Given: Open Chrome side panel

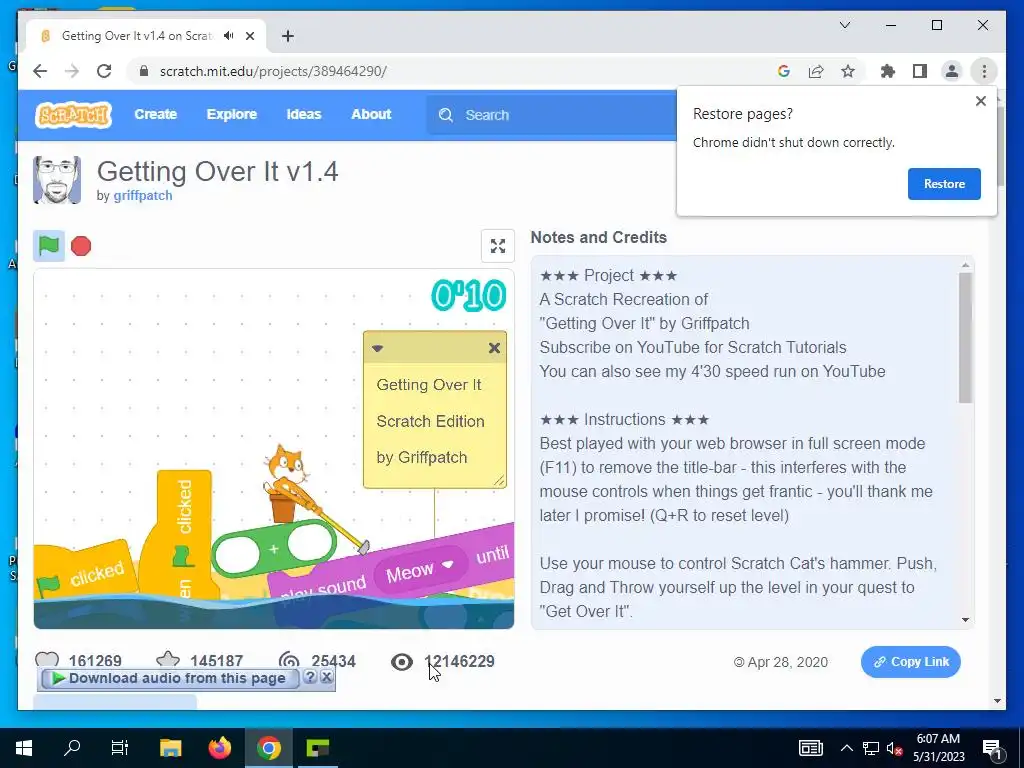Looking at the screenshot, I should point(920,71).
